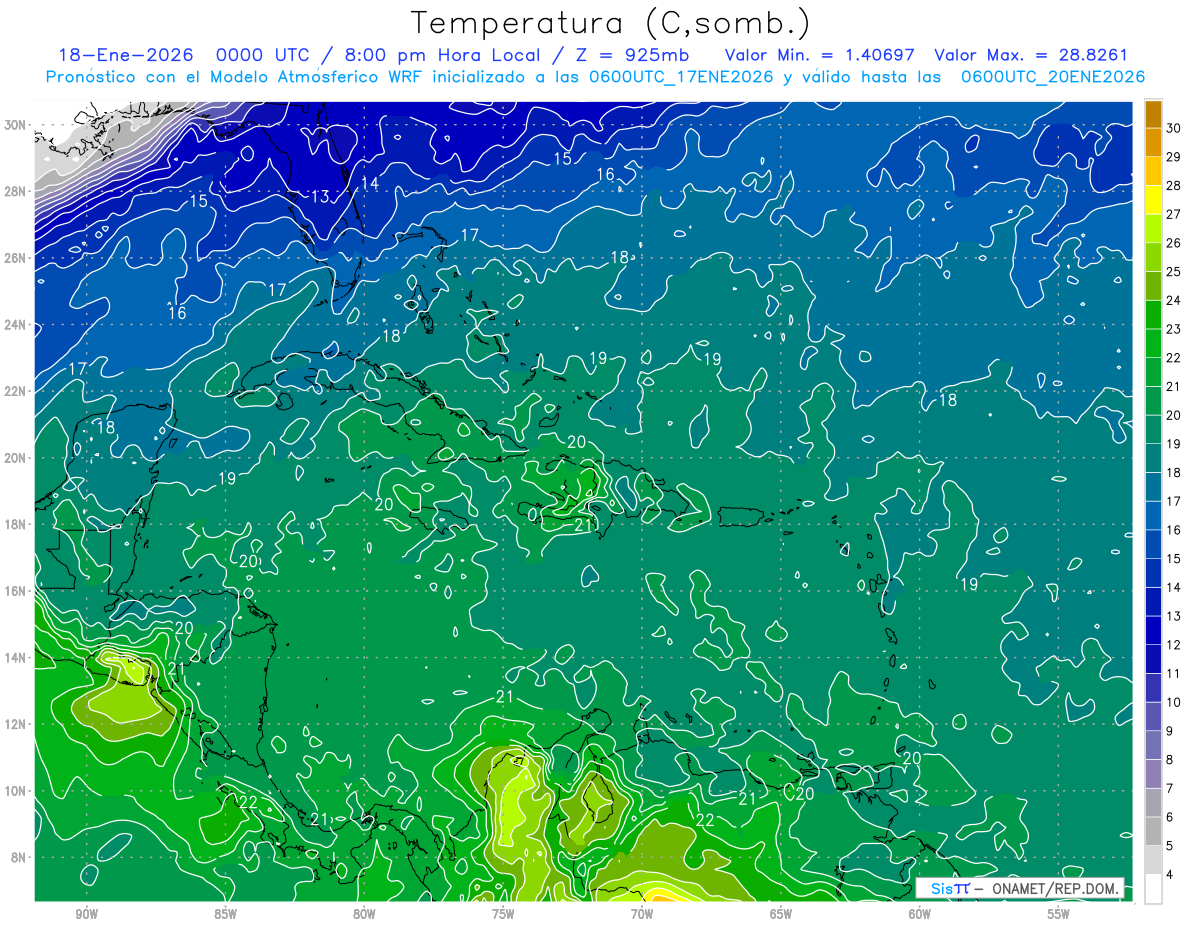Click the "80W" longitude axis label
1200x927 pixels.
tap(364, 914)
